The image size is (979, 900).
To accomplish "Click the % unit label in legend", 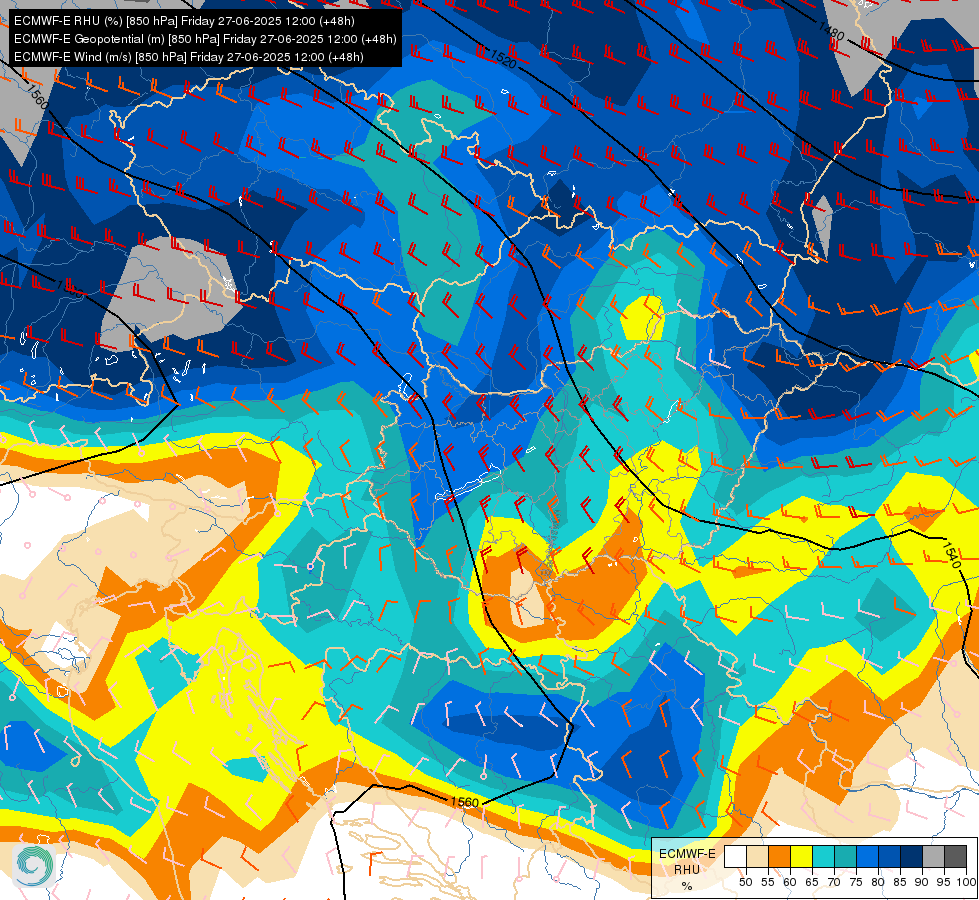I will point(687,886).
